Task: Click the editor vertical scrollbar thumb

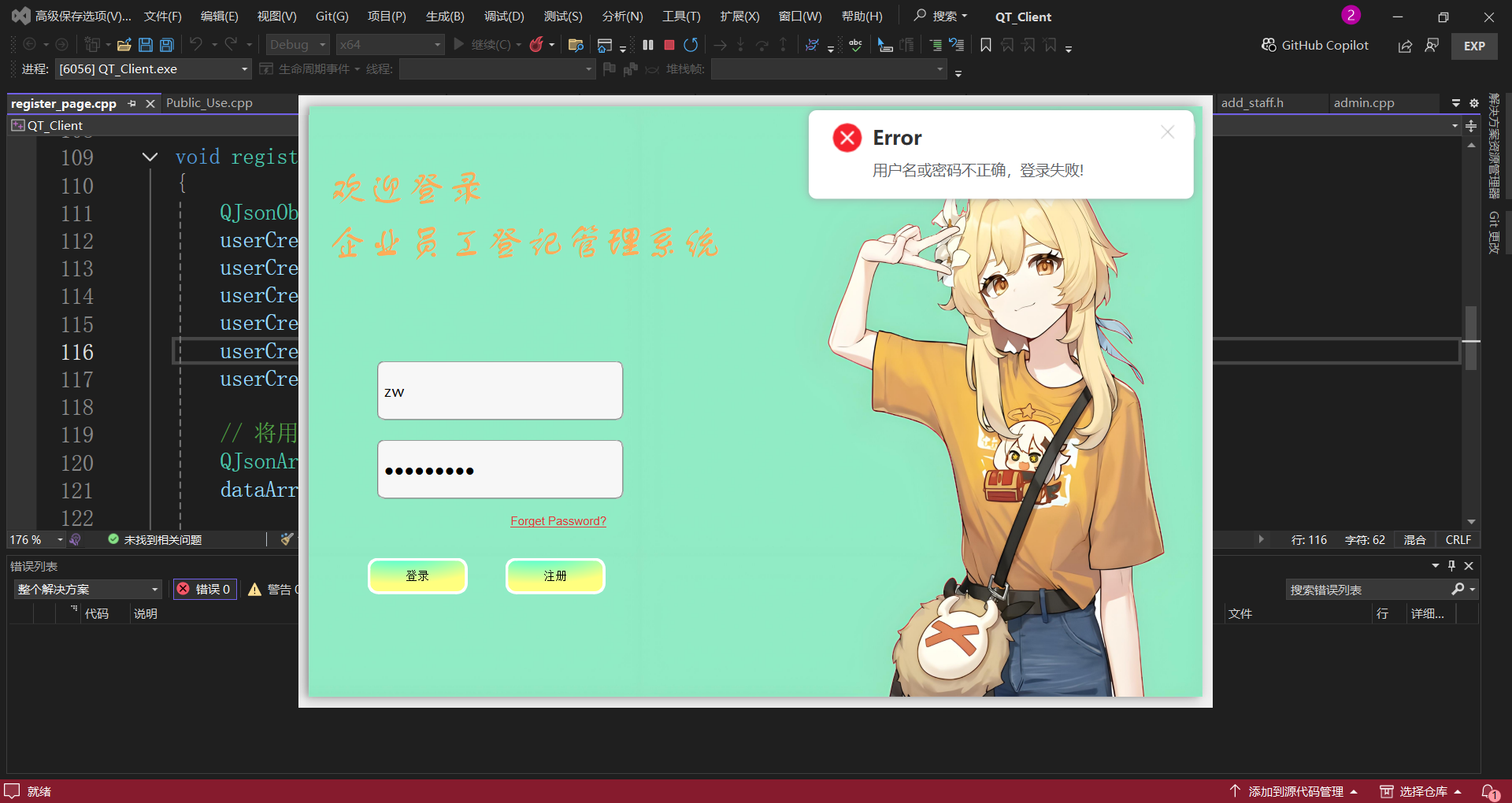Action: click(x=1470, y=339)
